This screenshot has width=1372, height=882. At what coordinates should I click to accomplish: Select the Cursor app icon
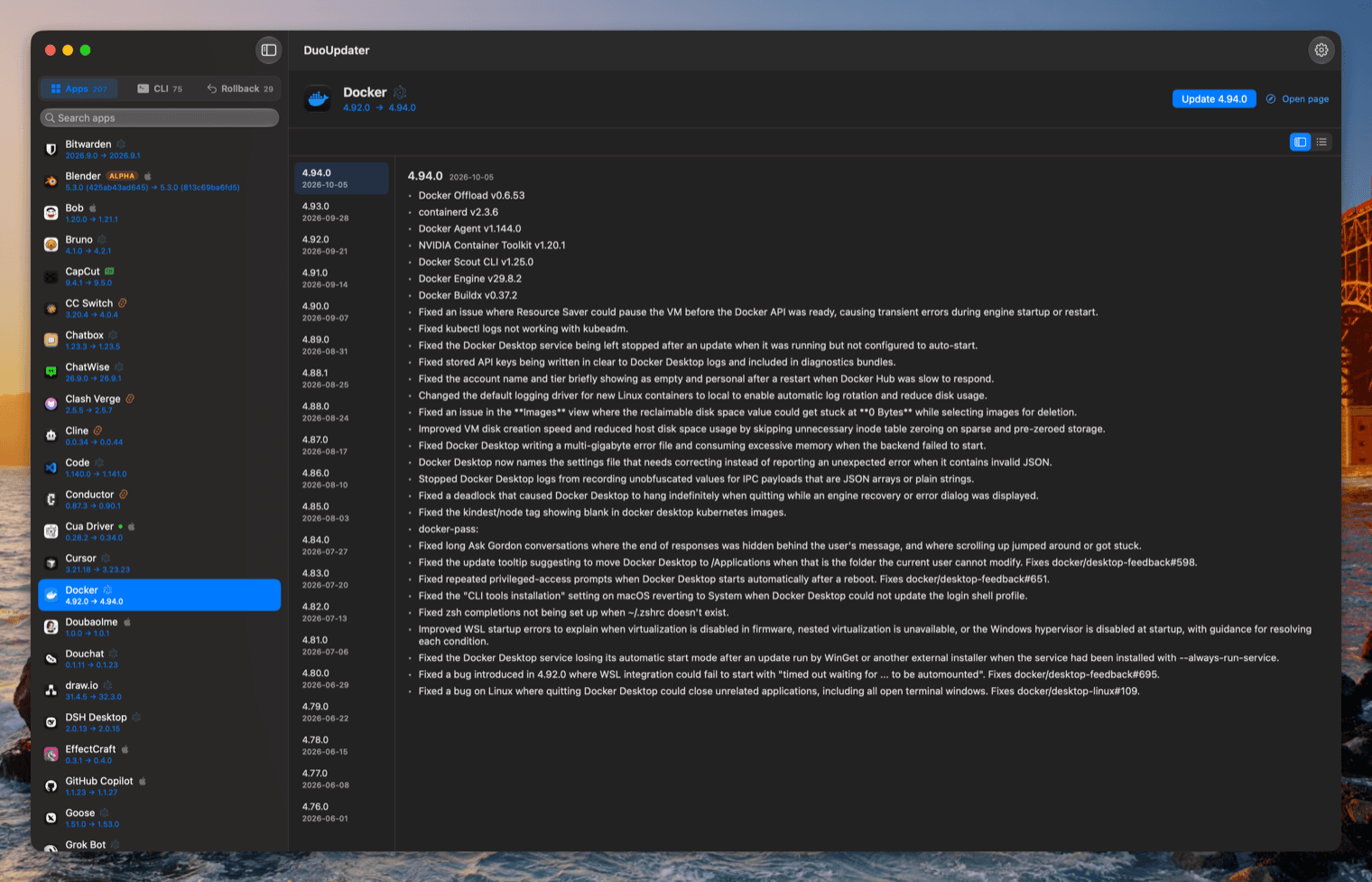click(x=51, y=563)
